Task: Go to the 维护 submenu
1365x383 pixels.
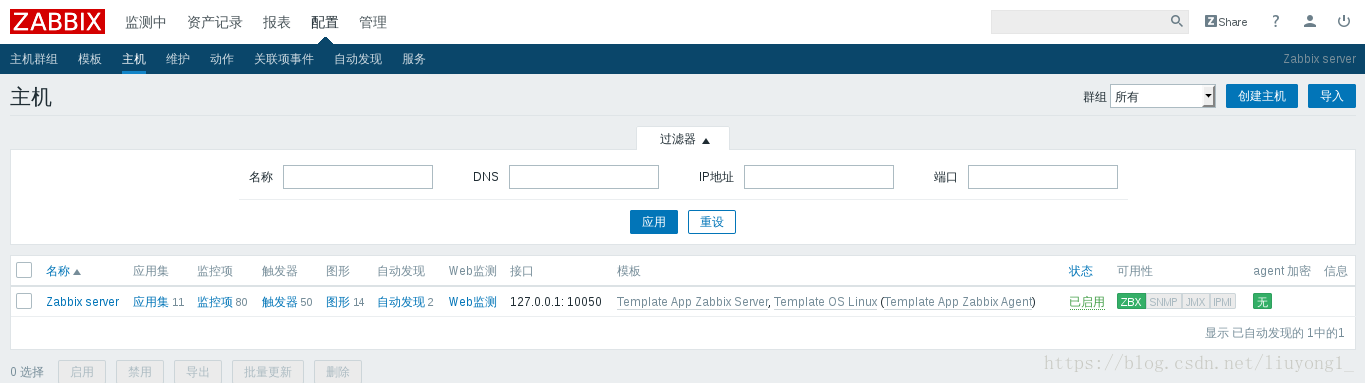Action: (x=178, y=59)
